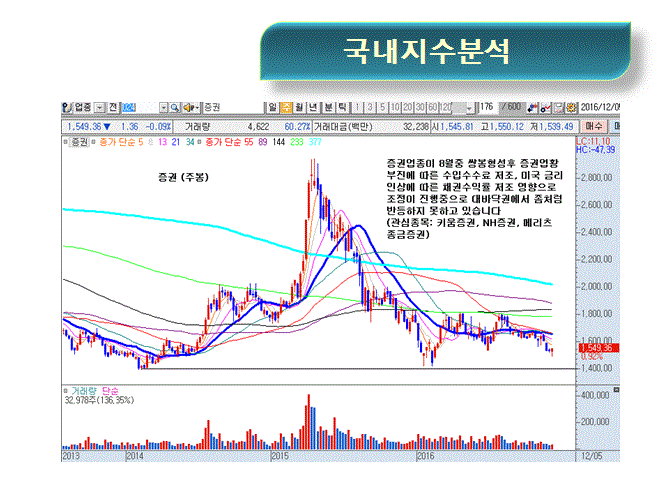The width and height of the screenshot is (668, 498).
Task: Choose the 1 interval button
Action: [357, 107]
